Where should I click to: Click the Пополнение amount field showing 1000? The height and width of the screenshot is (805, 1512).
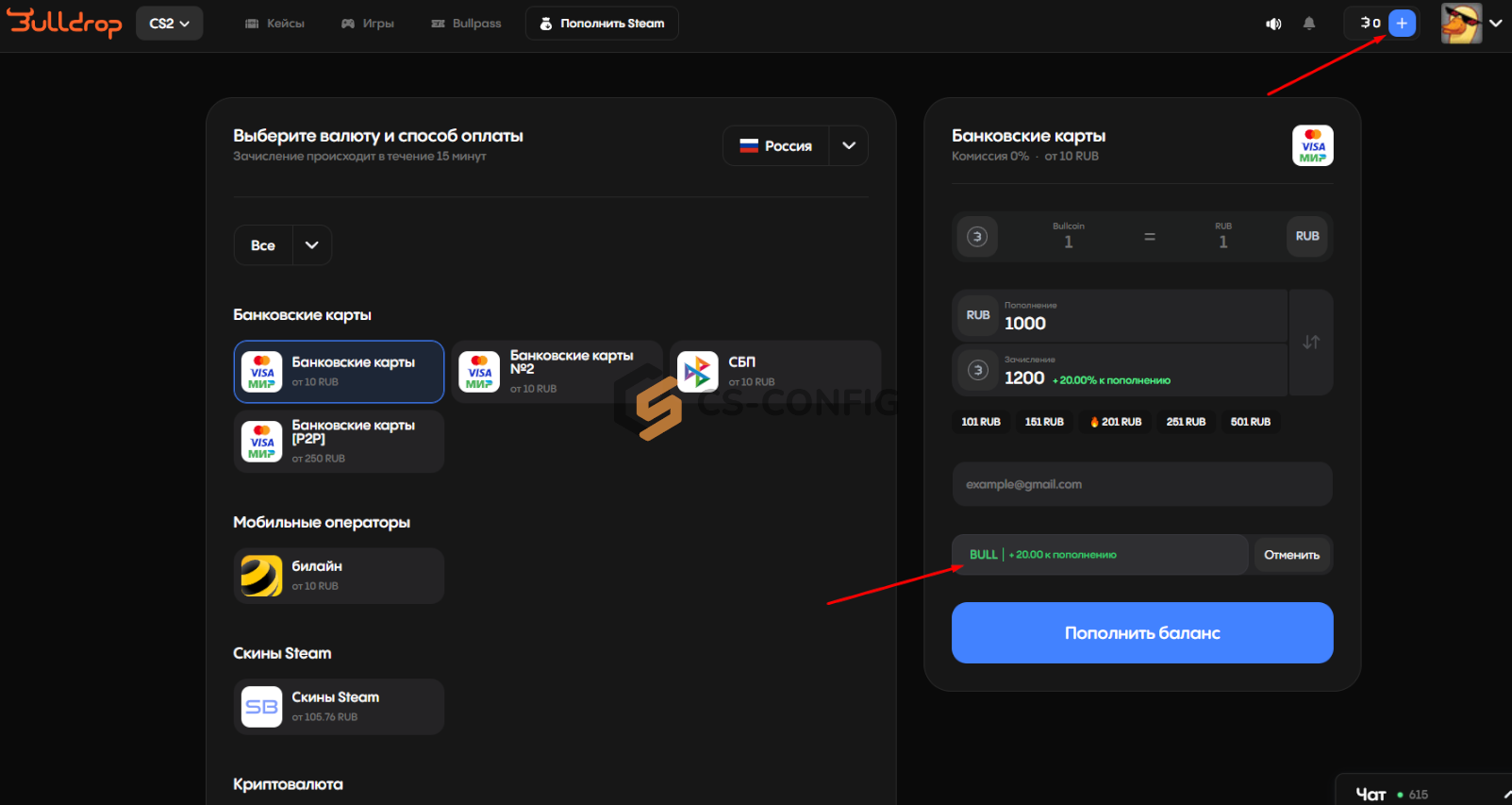coord(1120,316)
